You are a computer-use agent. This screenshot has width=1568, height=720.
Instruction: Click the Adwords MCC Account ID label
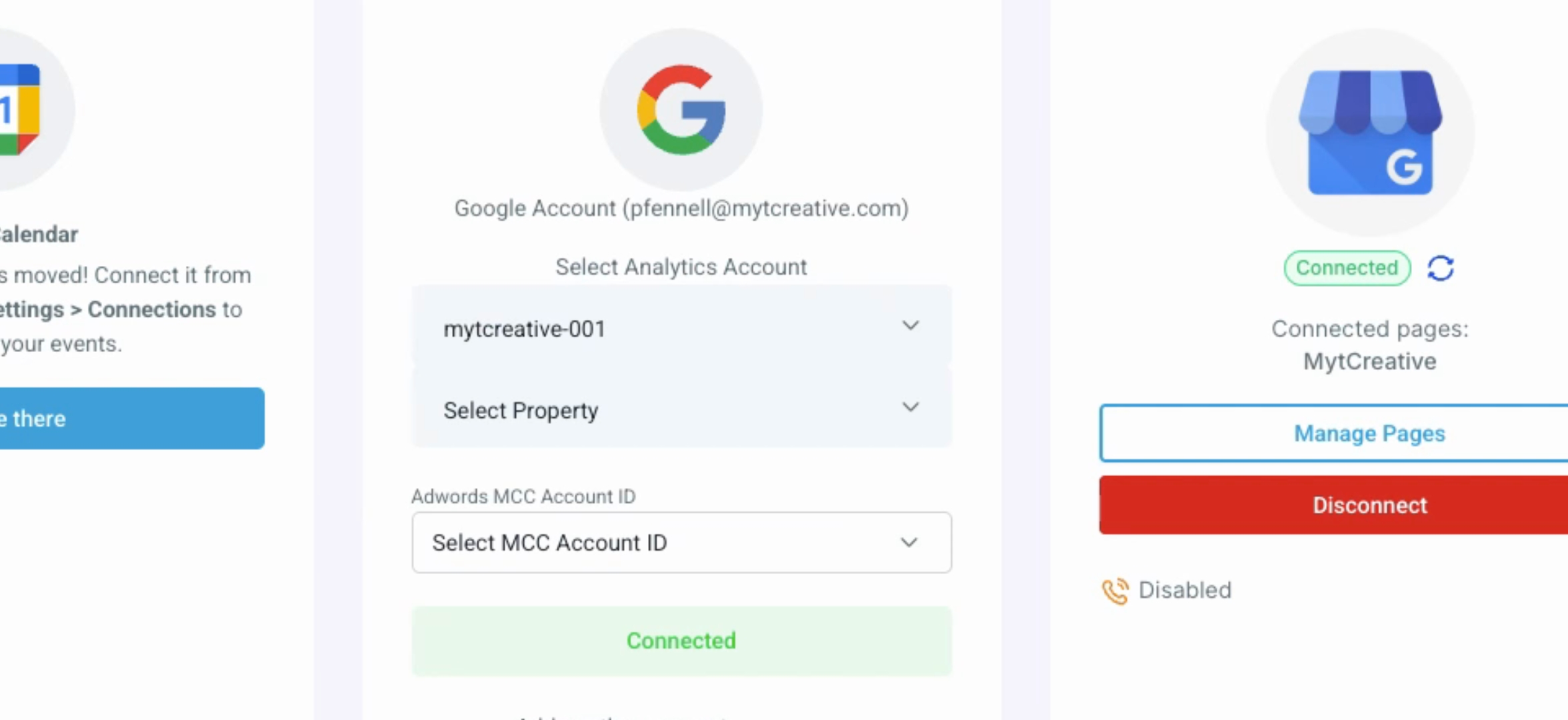pyautogui.click(x=523, y=497)
